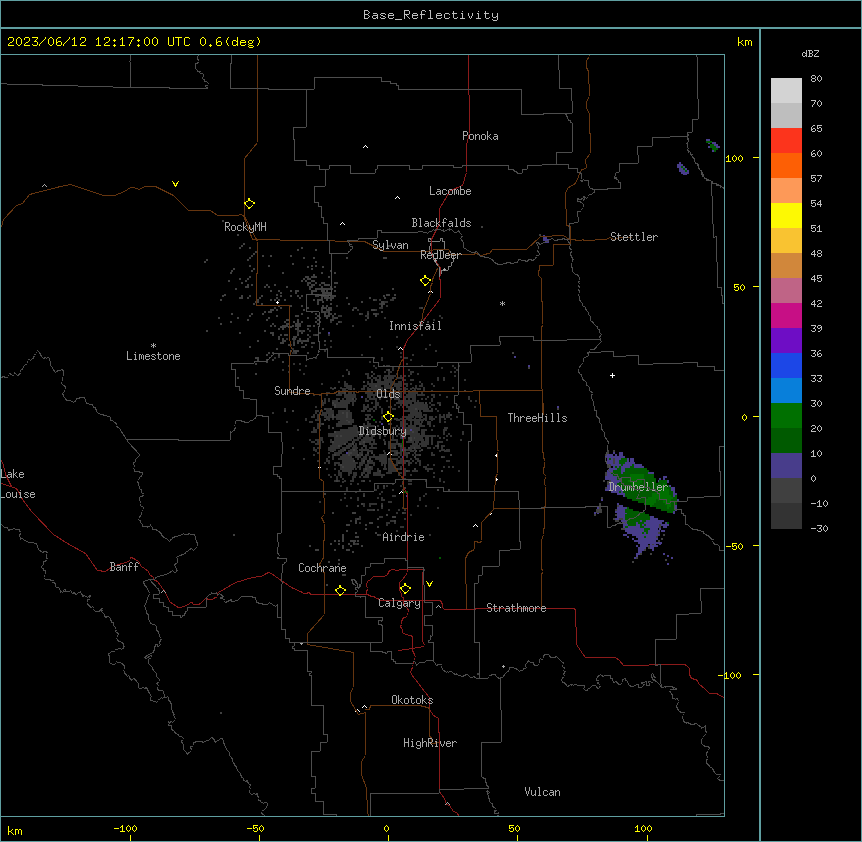Click the Limestone label
The height and width of the screenshot is (842, 862).
point(153,356)
